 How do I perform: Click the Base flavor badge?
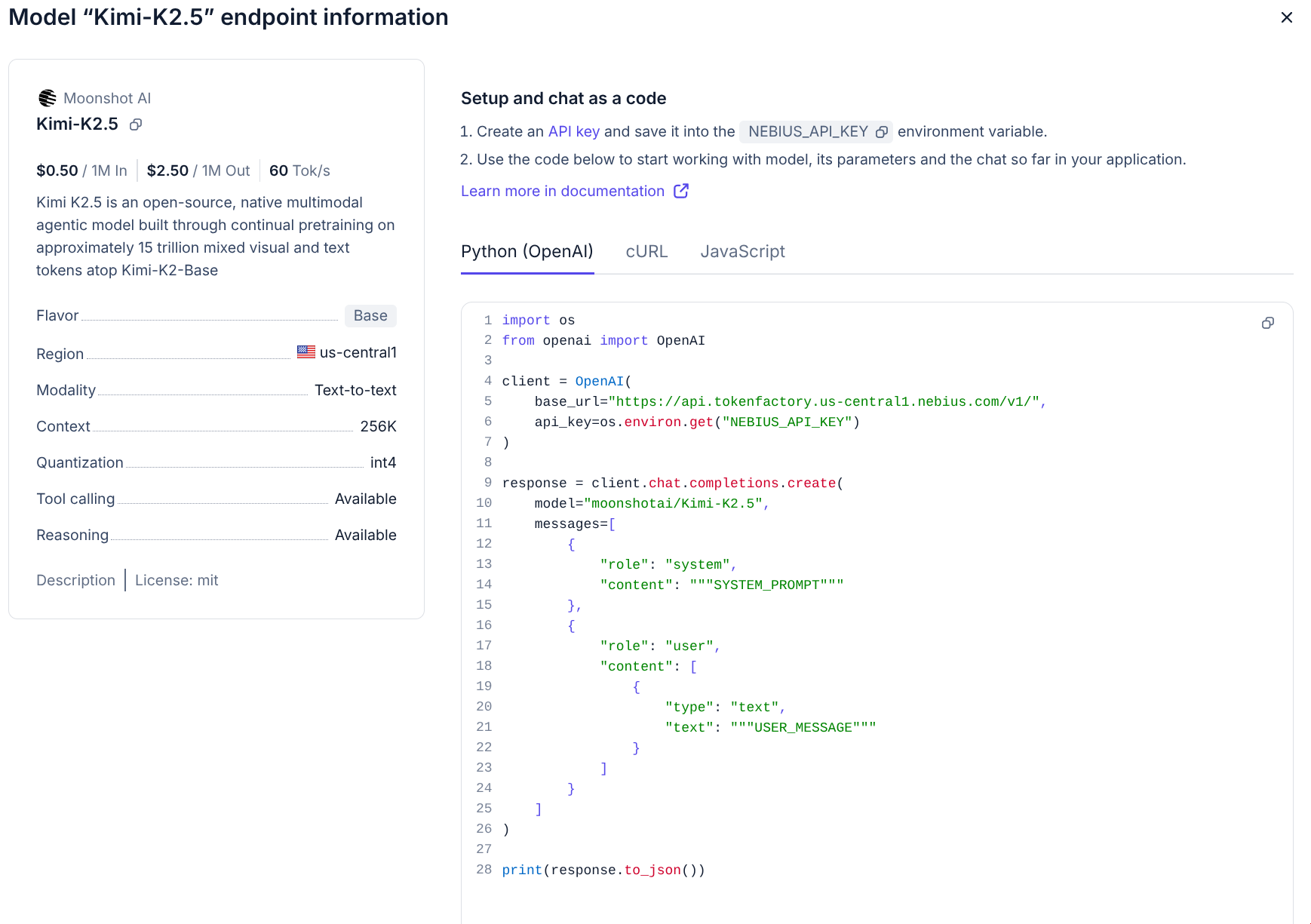(370, 315)
